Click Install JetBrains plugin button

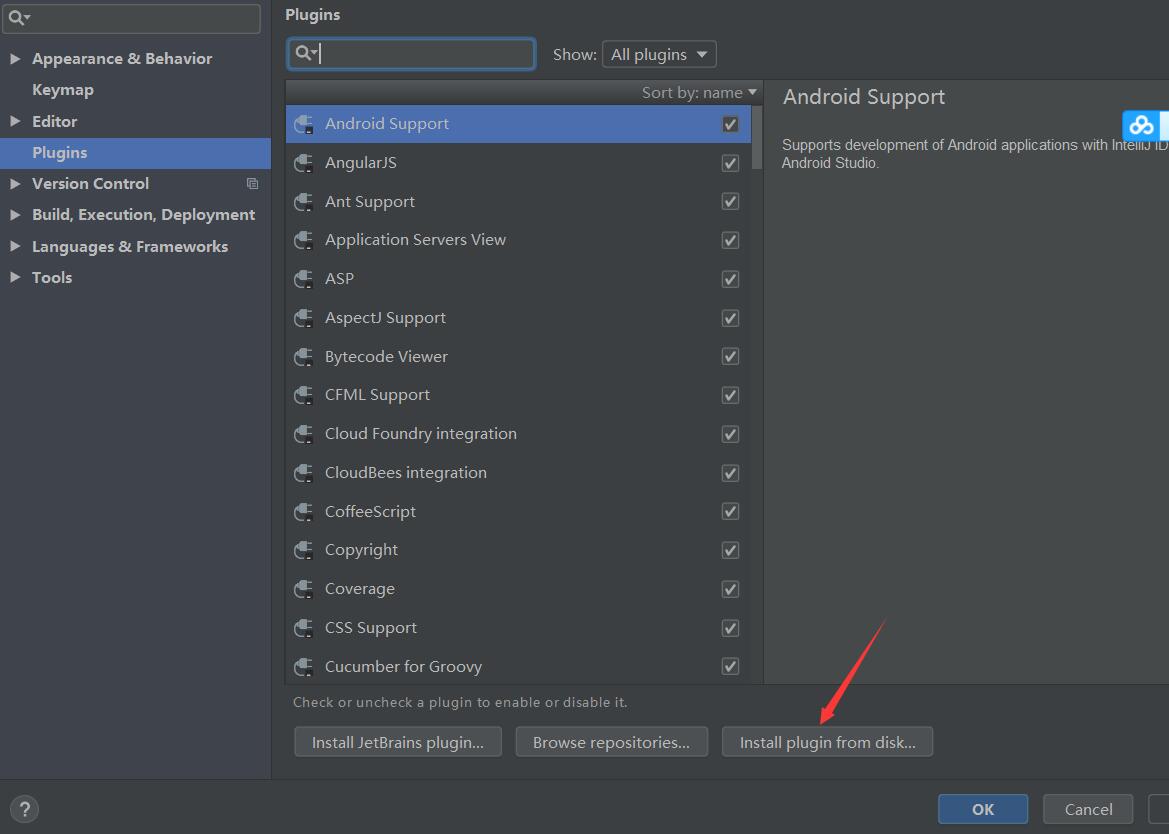pos(398,742)
